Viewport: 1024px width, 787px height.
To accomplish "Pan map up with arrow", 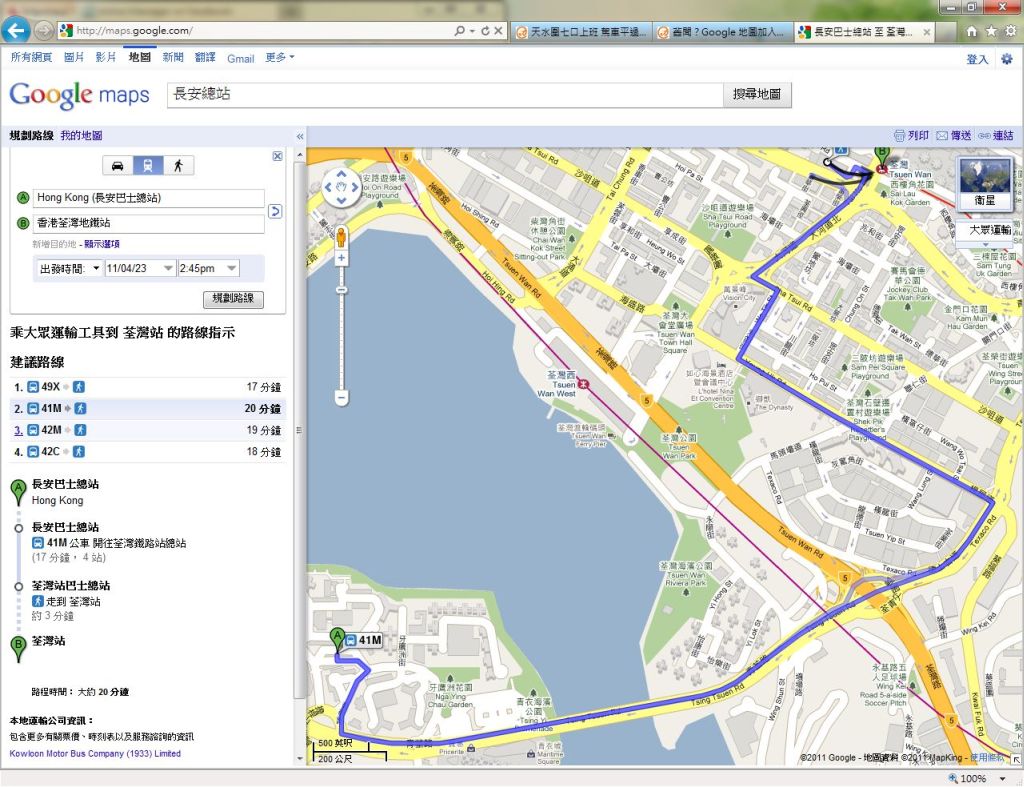I will tap(341, 174).
